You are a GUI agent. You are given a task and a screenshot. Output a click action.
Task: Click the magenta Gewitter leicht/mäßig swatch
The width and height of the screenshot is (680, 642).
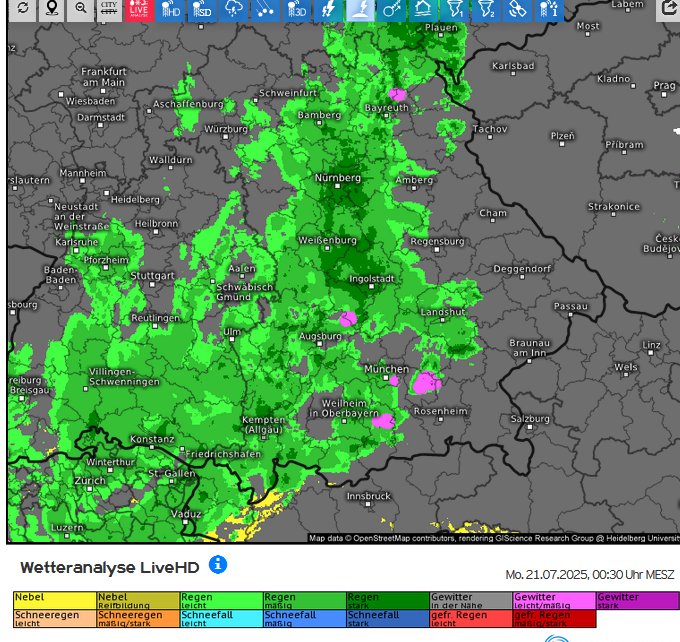553,600
